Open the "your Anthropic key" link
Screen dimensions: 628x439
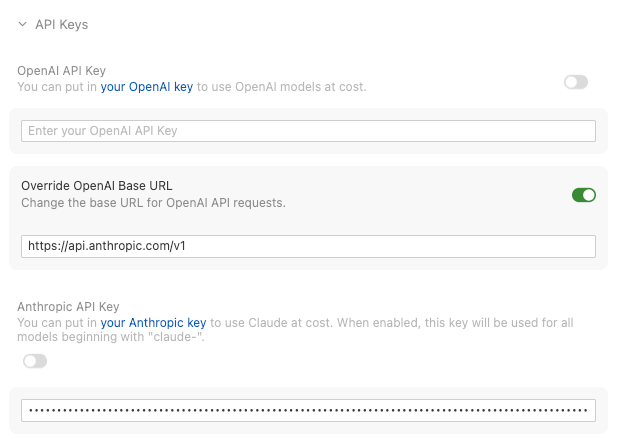tap(153, 323)
